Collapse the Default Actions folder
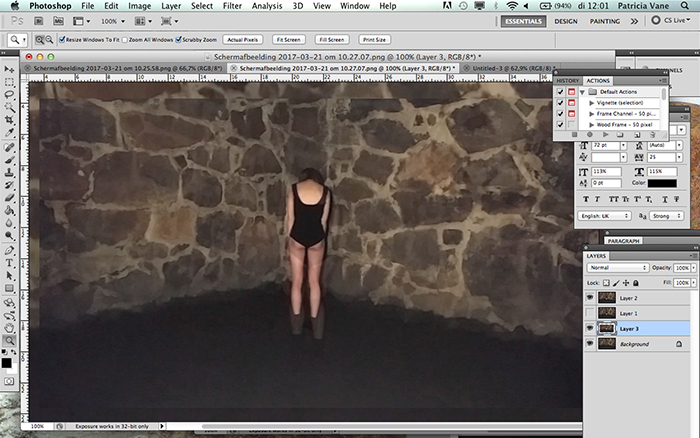The image size is (700, 438). pyautogui.click(x=582, y=92)
